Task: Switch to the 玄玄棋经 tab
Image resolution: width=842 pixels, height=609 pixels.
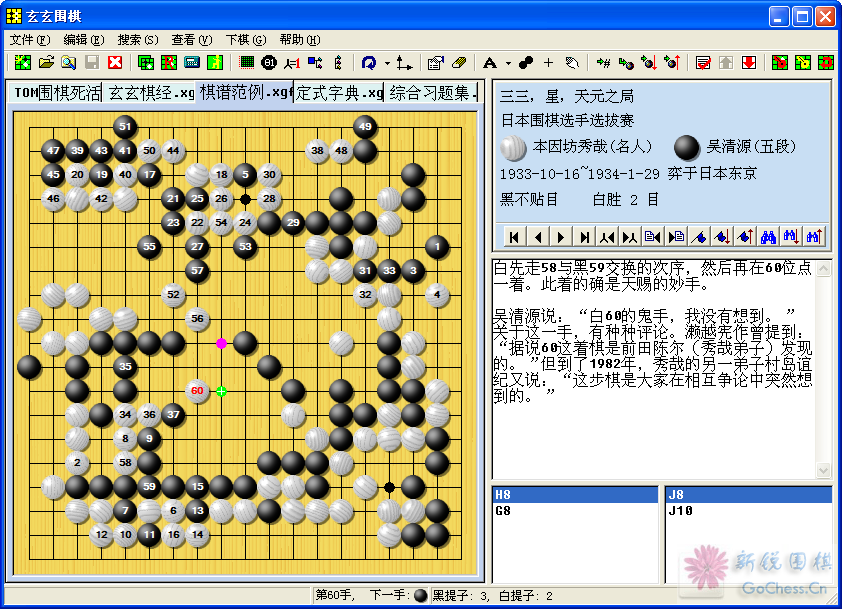Action: click(149, 93)
